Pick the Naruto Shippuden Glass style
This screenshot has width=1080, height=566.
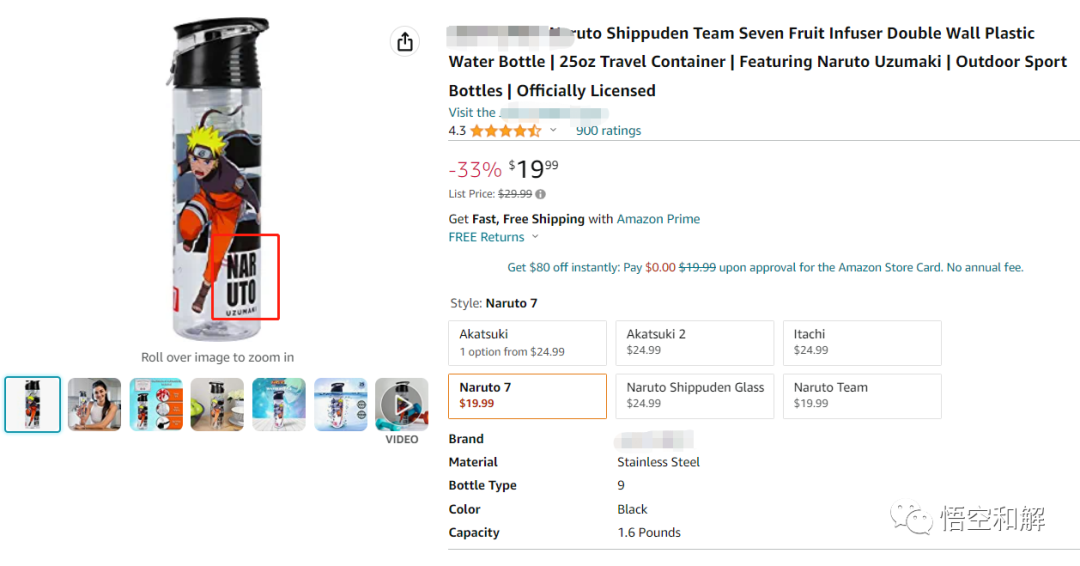click(694, 395)
